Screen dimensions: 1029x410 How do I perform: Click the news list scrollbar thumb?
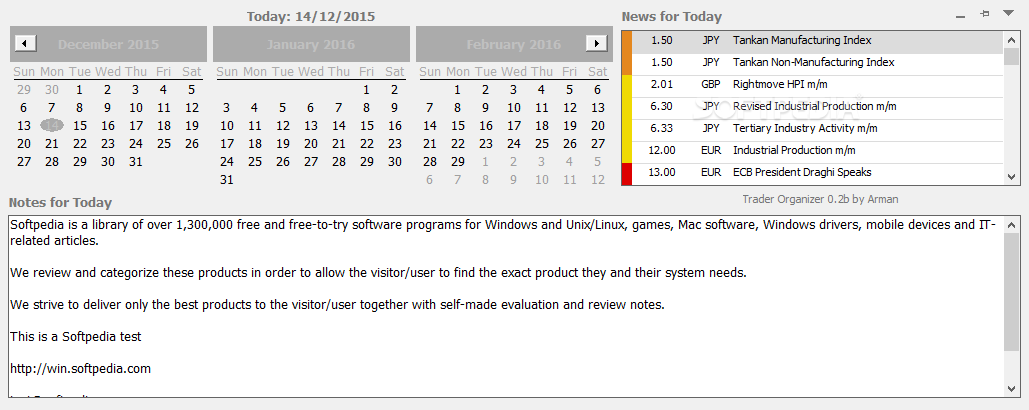pos(1012,56)
